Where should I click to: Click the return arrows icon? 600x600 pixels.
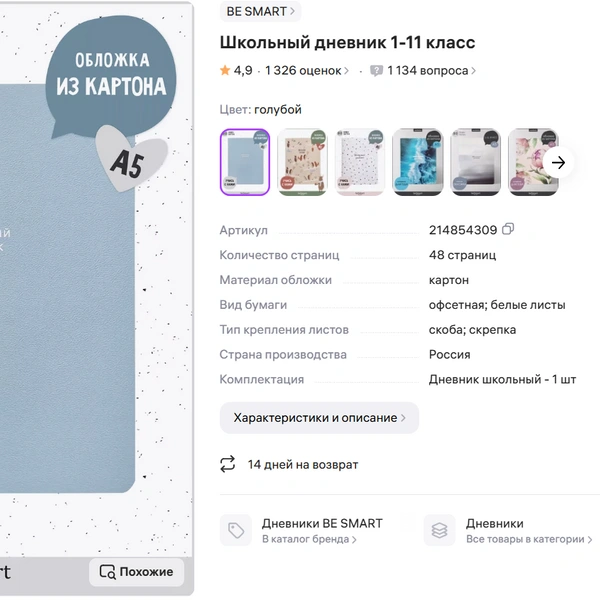point(228,464)
